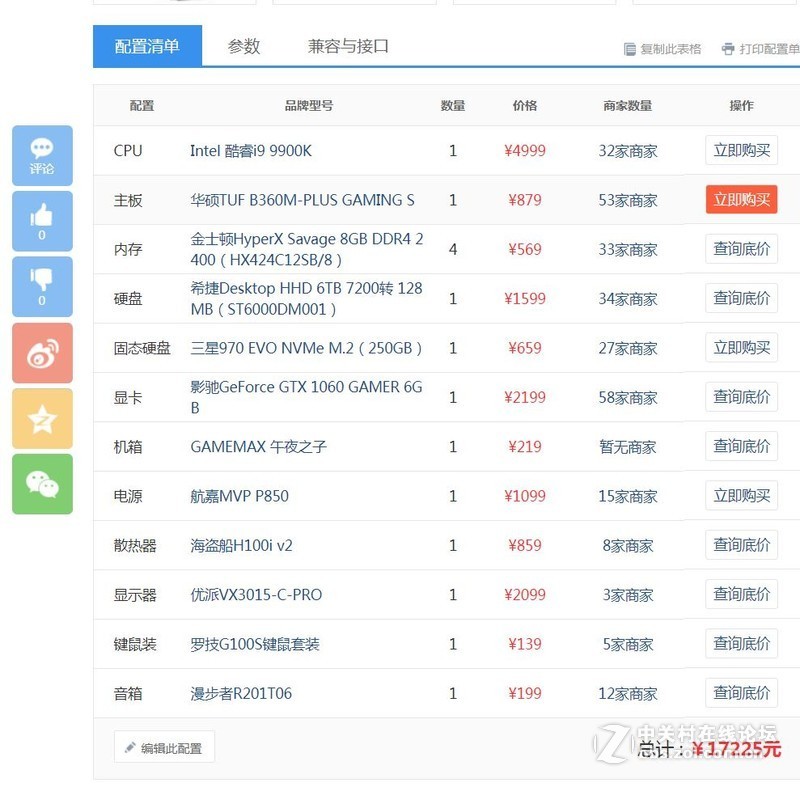This screenshot has width=800, height=787.
Task: Open the 罗技G100S键鼠套装 link
Action: coord(255,644)
